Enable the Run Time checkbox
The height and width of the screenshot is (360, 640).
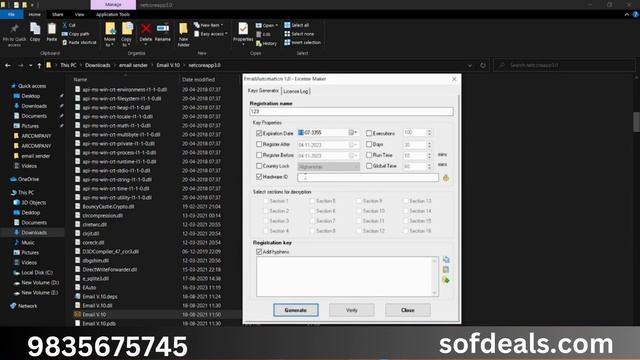pos(369,155)
